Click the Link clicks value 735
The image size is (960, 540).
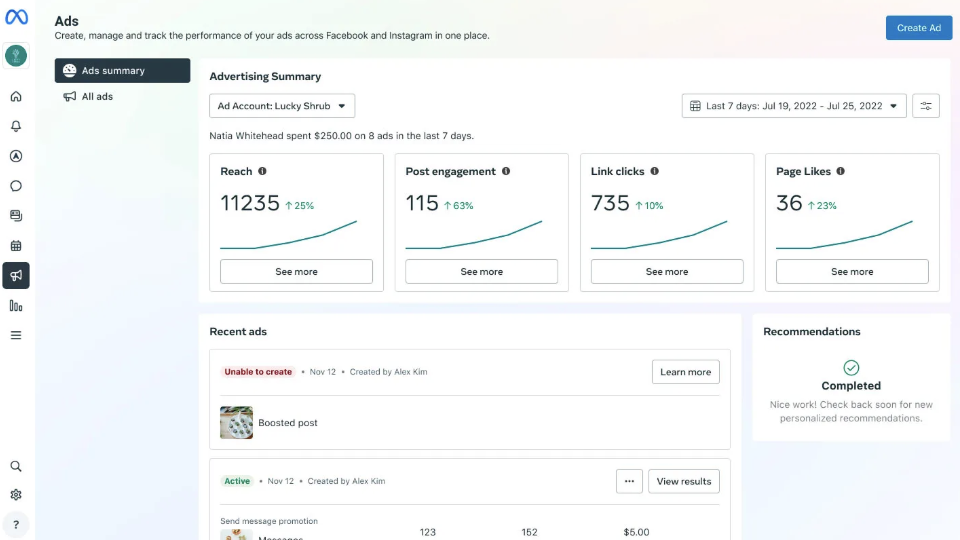point(610,203)
